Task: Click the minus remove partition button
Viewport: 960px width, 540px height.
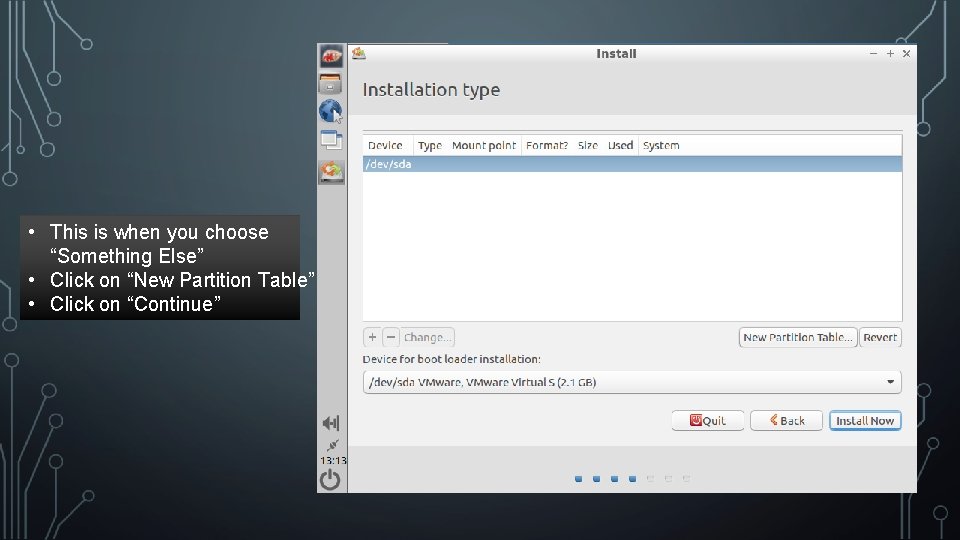Action: point(391,337)
